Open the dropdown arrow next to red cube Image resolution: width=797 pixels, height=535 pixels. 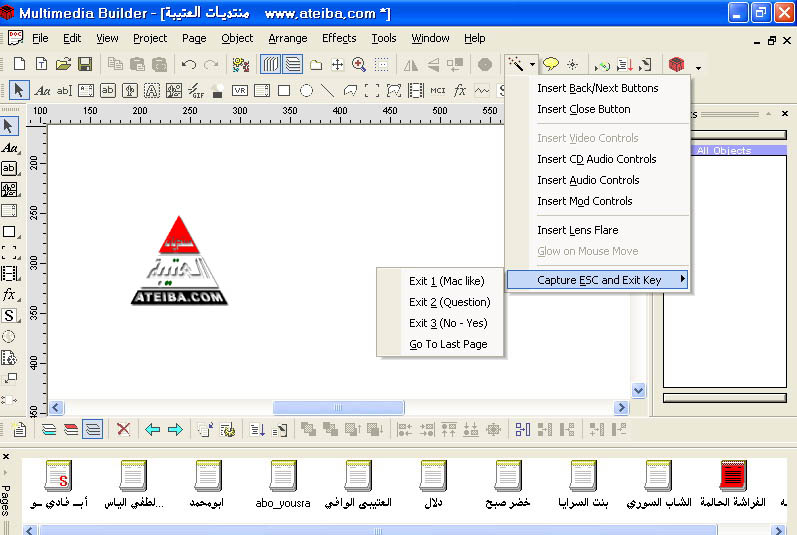point(698,68)
